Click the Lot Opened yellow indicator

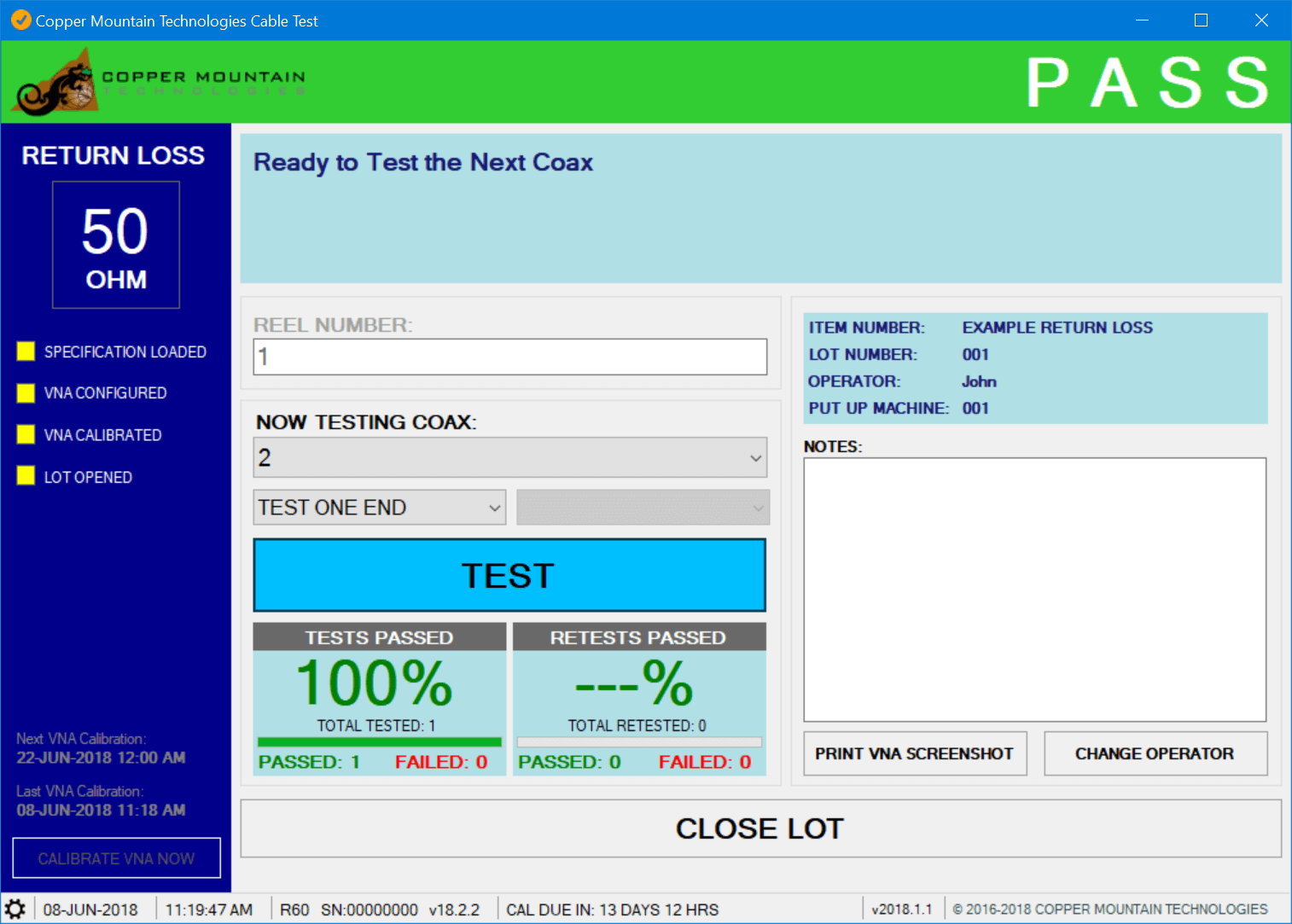click(26, 476)
